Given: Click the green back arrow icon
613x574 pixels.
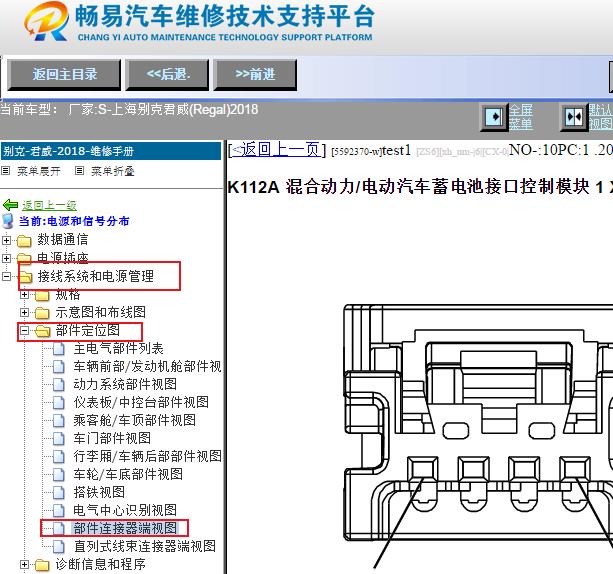Looking at the screenshot, I should pos(10,205).
